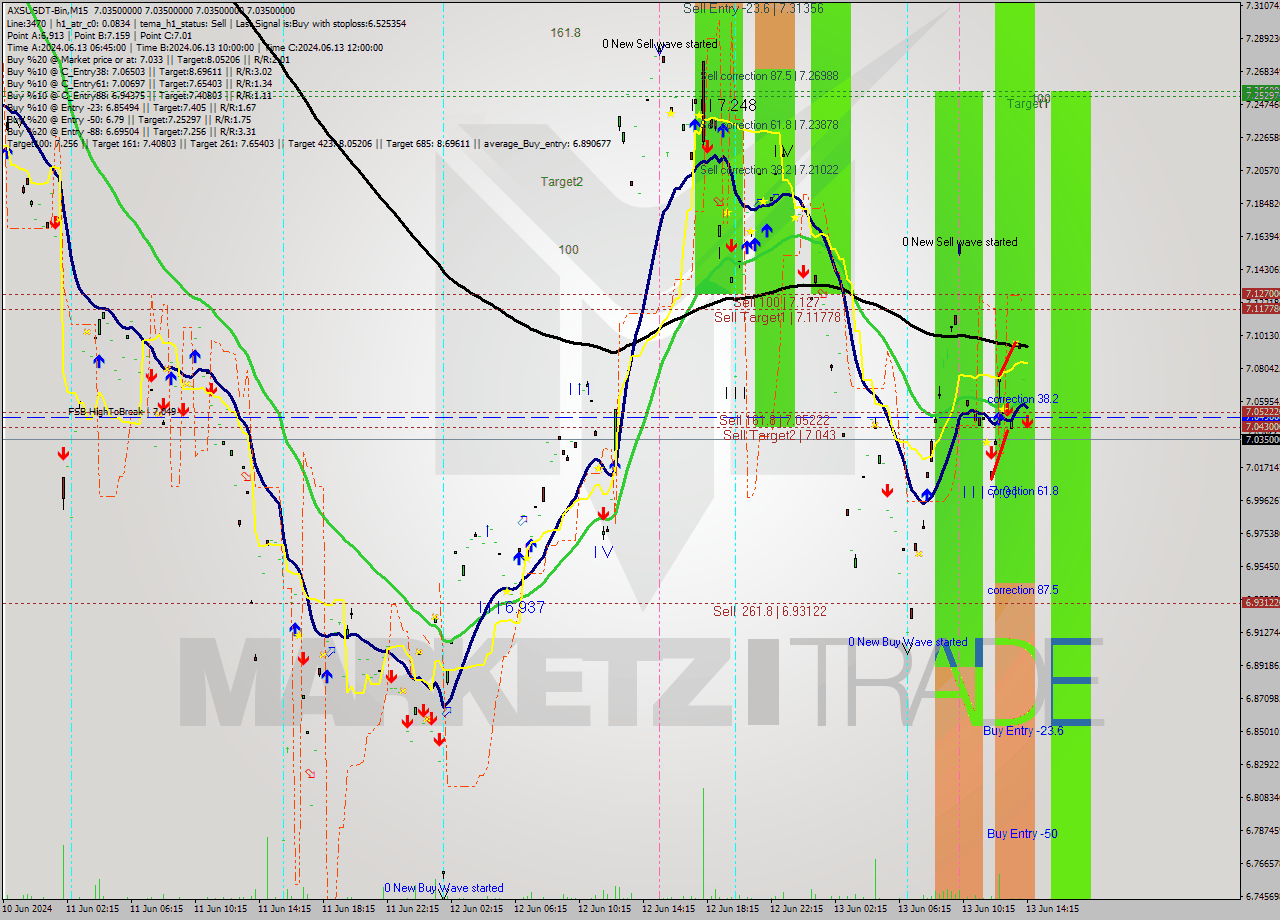Click 'New Buy Wave started' below Sell 261.8
Screen dimensions: 1280x920
click(908, 642)
